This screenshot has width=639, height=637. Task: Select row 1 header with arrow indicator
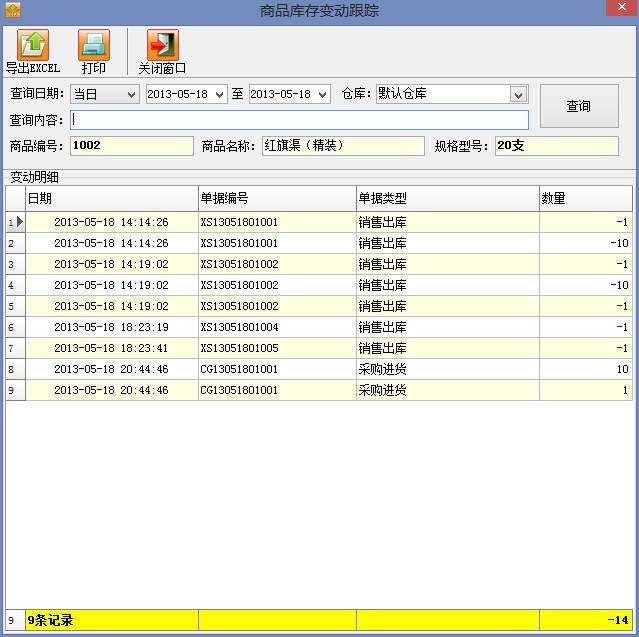[x=15, y=222]
